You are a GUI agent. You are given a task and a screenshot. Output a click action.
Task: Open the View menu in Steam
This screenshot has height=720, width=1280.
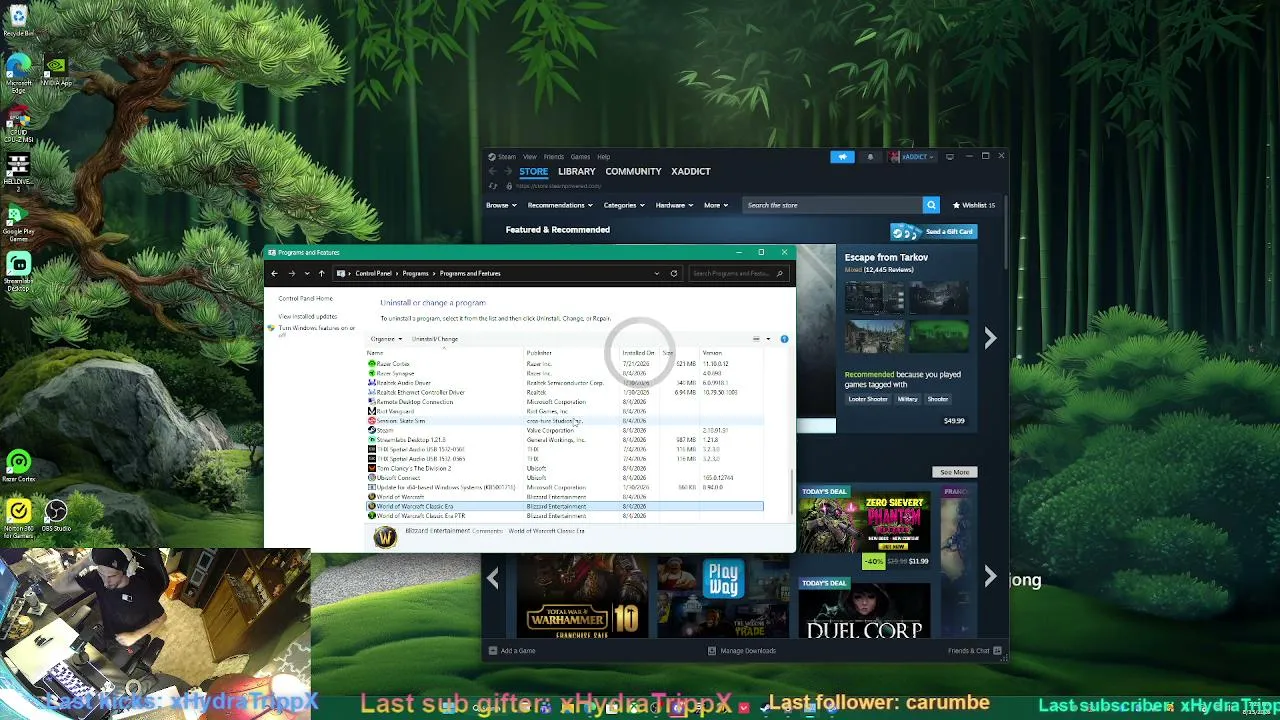pos(530,157)
